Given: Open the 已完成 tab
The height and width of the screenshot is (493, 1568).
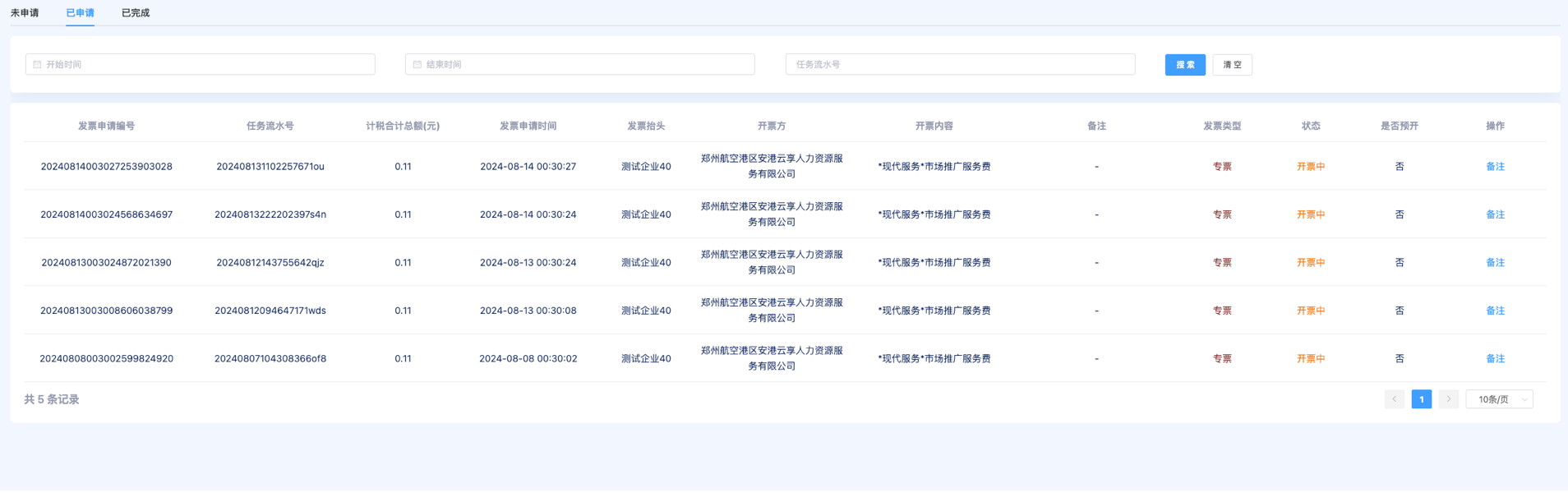Looking at the screenshot, I should pyautogui.click(x=136, y=13).
